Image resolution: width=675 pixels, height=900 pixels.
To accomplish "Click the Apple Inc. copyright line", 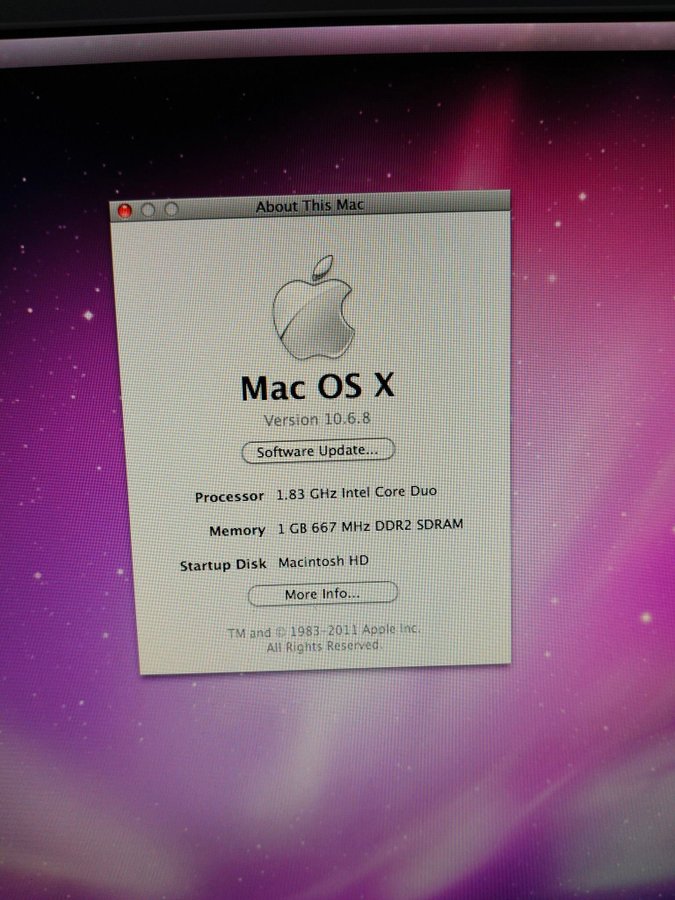I will coord(324,631).
